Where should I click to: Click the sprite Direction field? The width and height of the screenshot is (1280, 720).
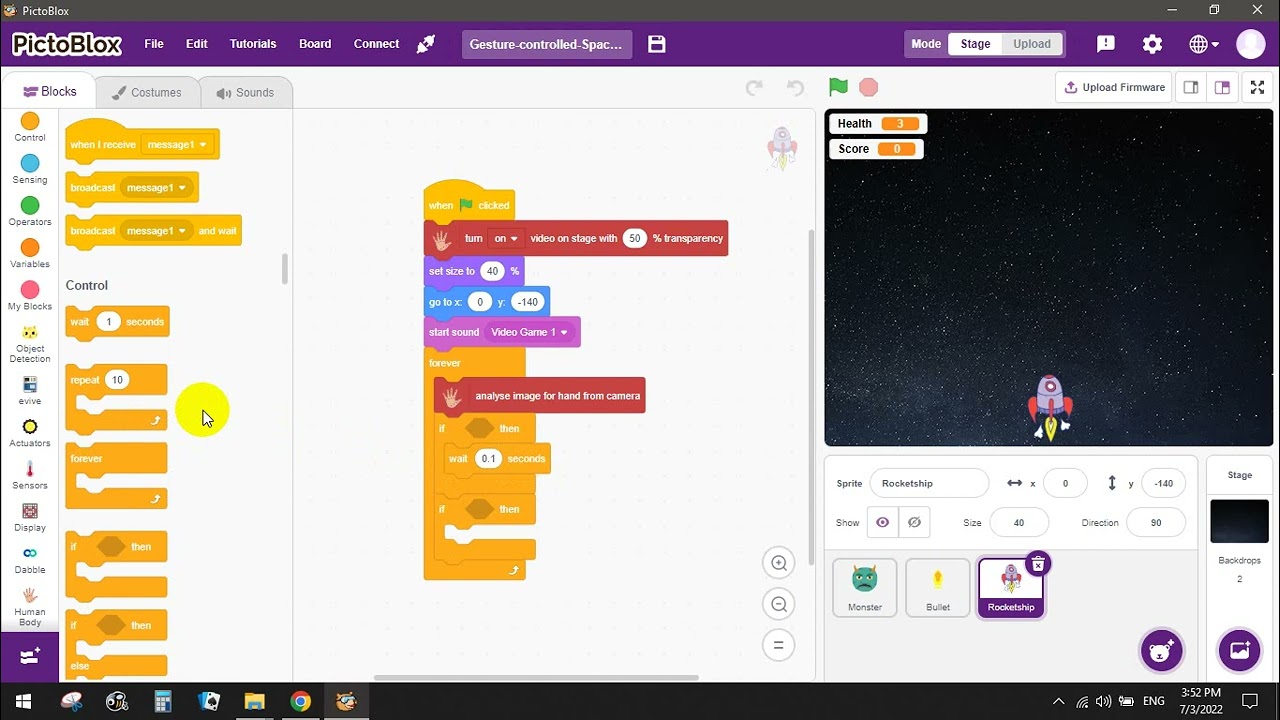coord(1156,522)
